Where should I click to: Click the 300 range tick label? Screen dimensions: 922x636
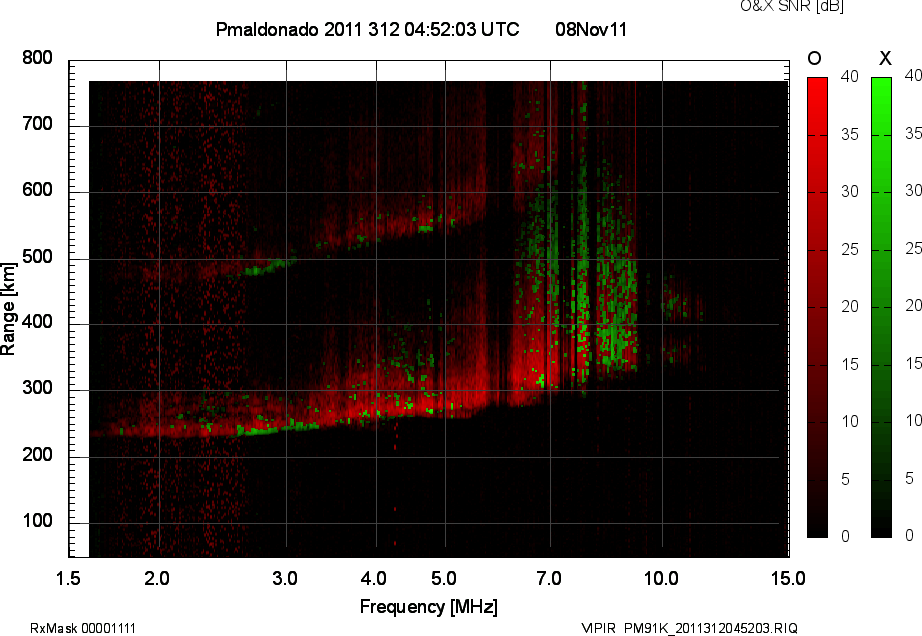pos(37,388)
